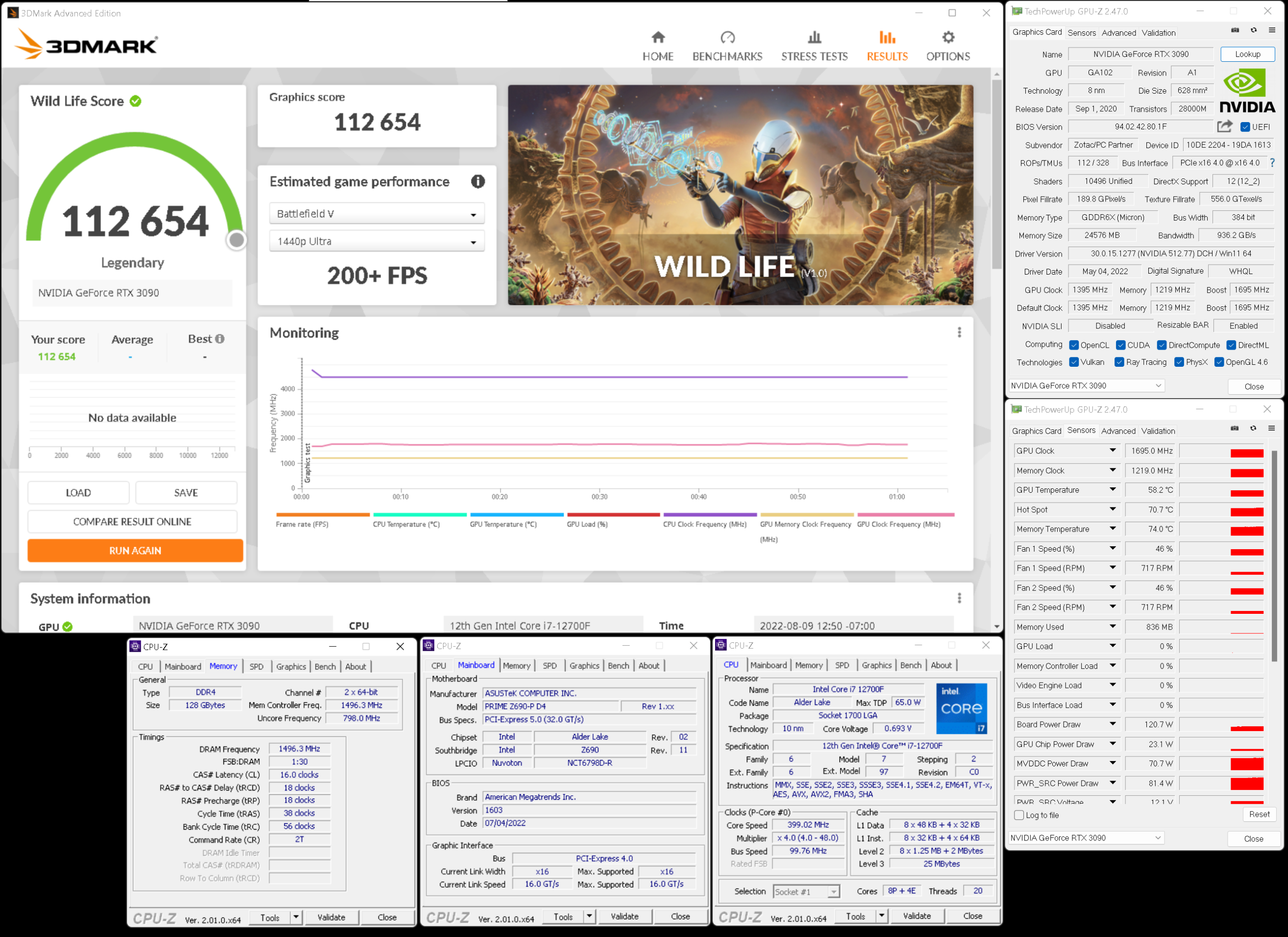Switch to Advanced tab in top GPU-Z window
This screenshot has width=1288, height=937.
[1118, 33]
